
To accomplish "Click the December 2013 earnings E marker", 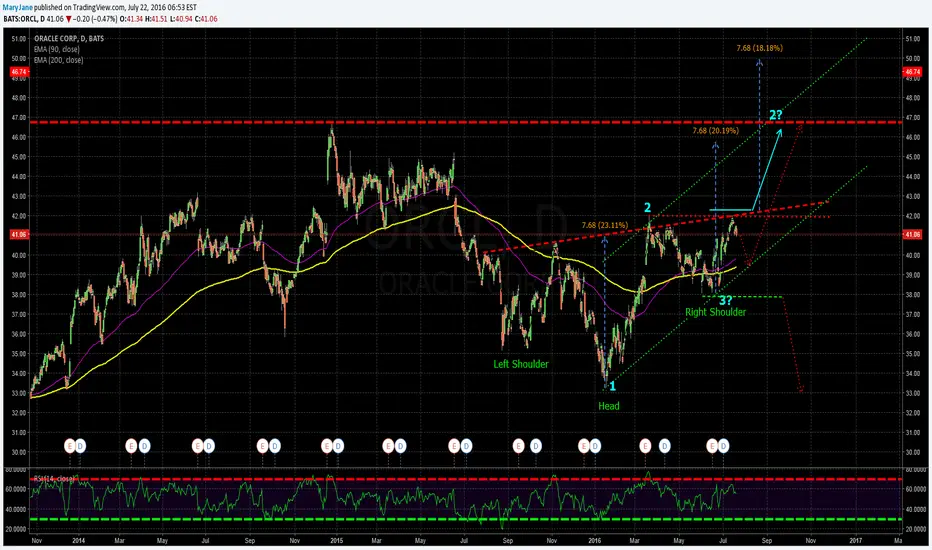I will [x=70, y=445].
